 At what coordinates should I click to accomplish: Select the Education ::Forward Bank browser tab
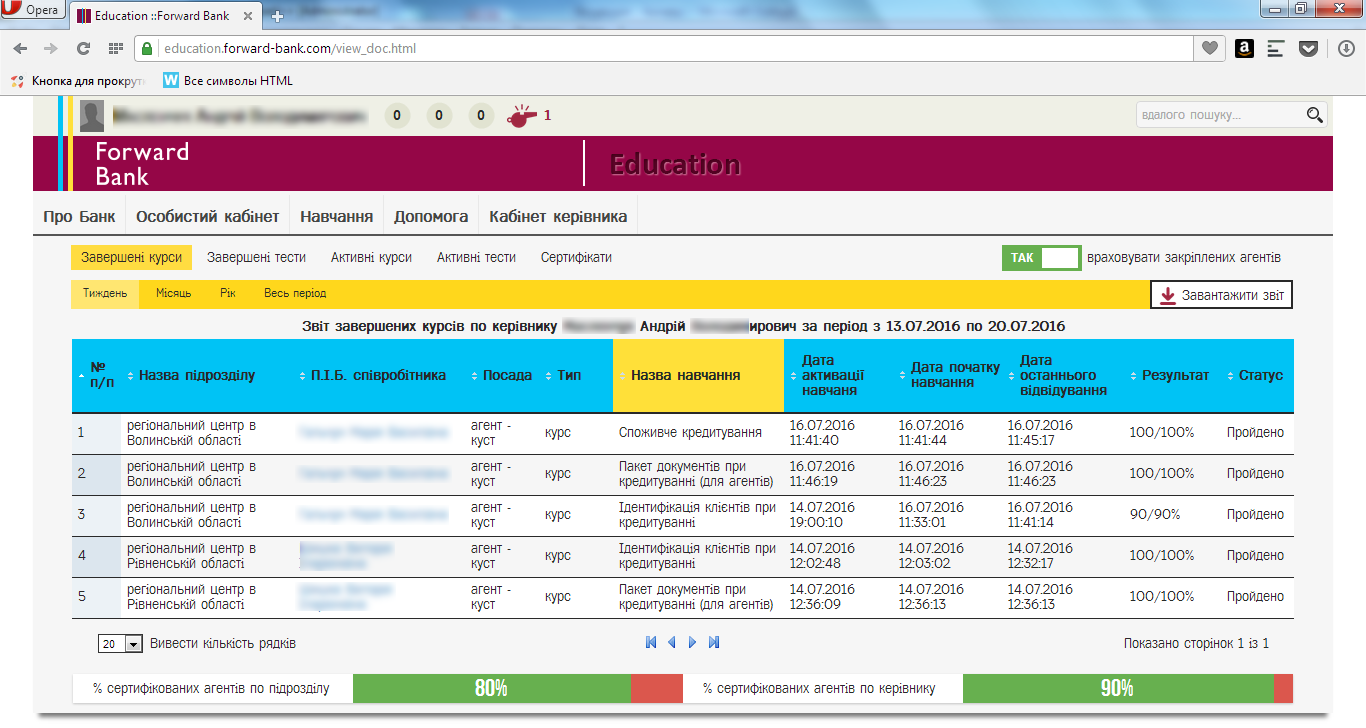(164, 16)
